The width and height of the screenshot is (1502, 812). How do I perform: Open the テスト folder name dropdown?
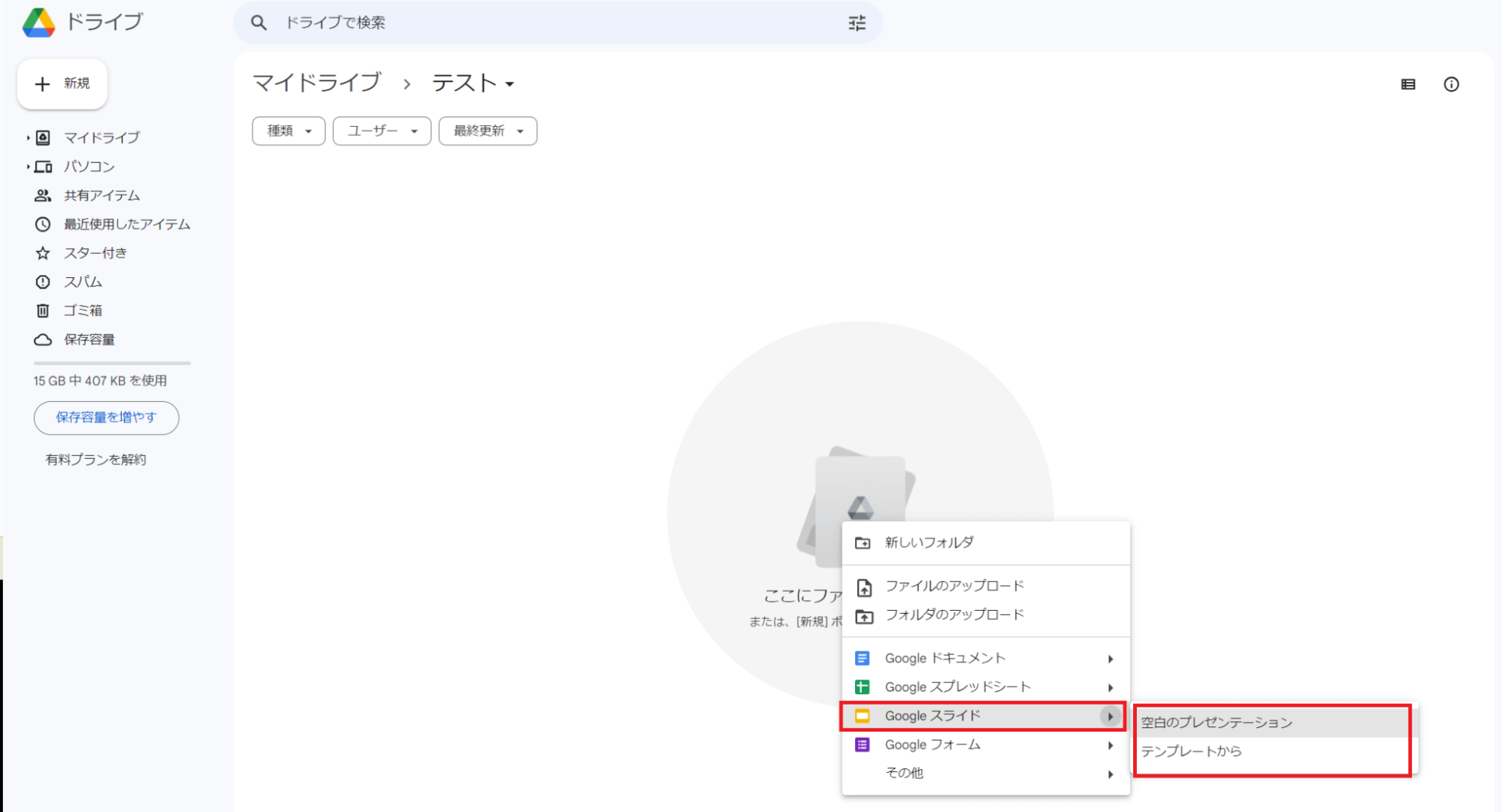pyautogui.click(x=473, y=83)
